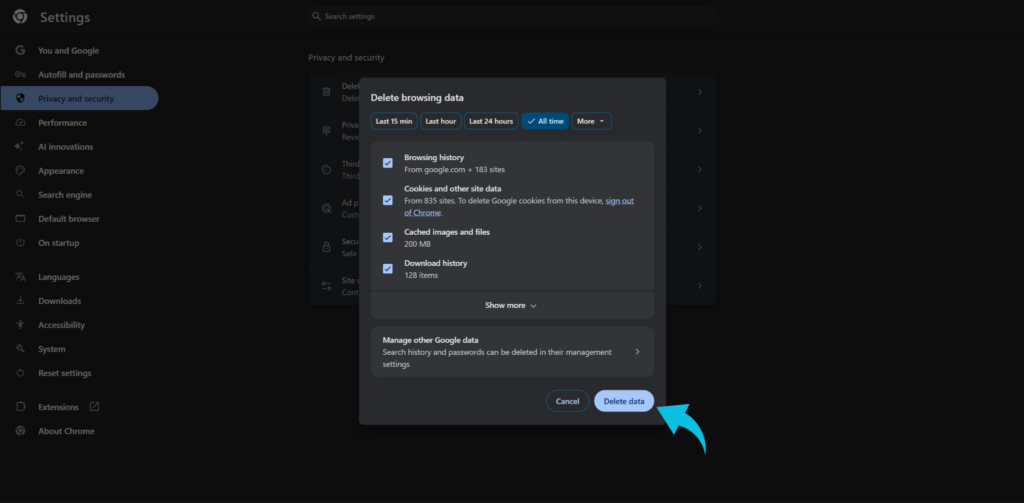Click the Accessibility figure icon
The height and width of the screenshot is (503, 1024).
(x=20, y=325)
